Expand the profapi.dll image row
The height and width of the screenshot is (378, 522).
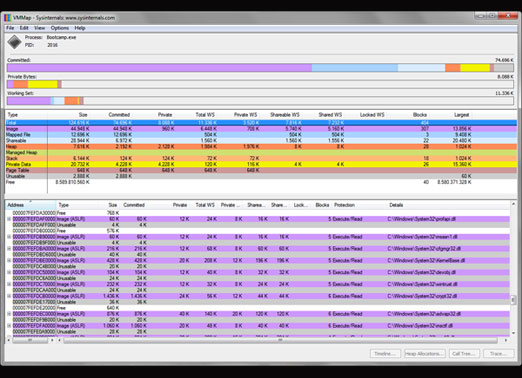tap(9, 219)
